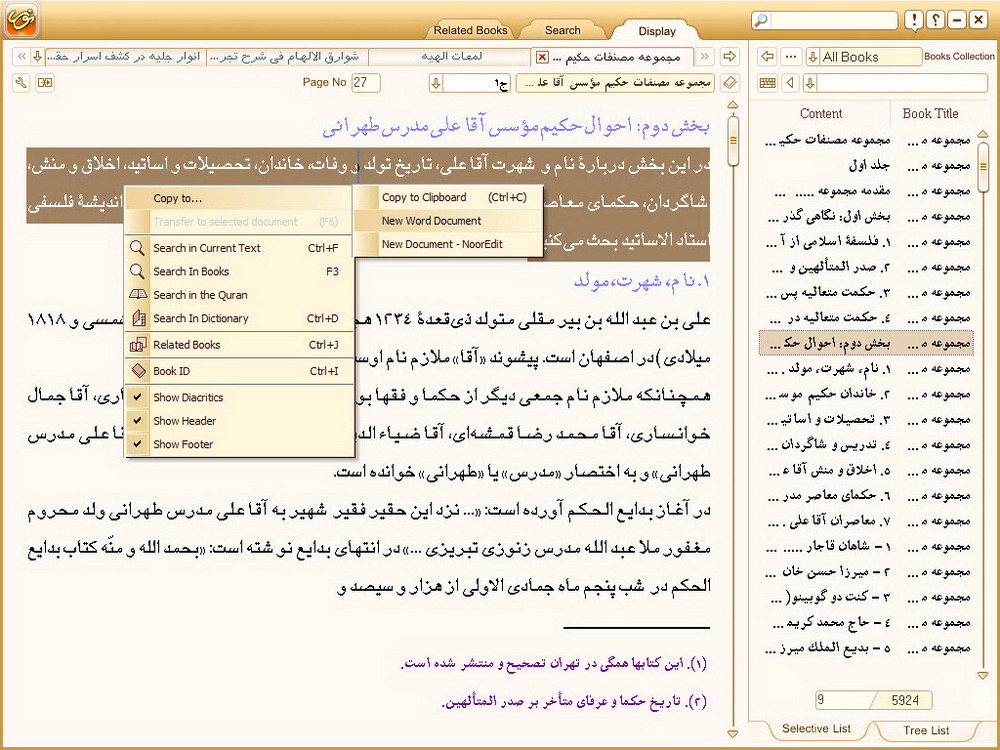
Task: Expand the document tabs list dropdown arrow
Action: [x=37, y=57]
